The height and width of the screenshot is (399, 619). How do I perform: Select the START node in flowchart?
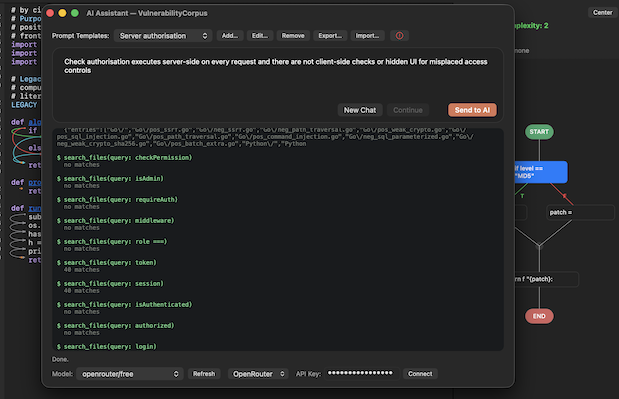539,132
